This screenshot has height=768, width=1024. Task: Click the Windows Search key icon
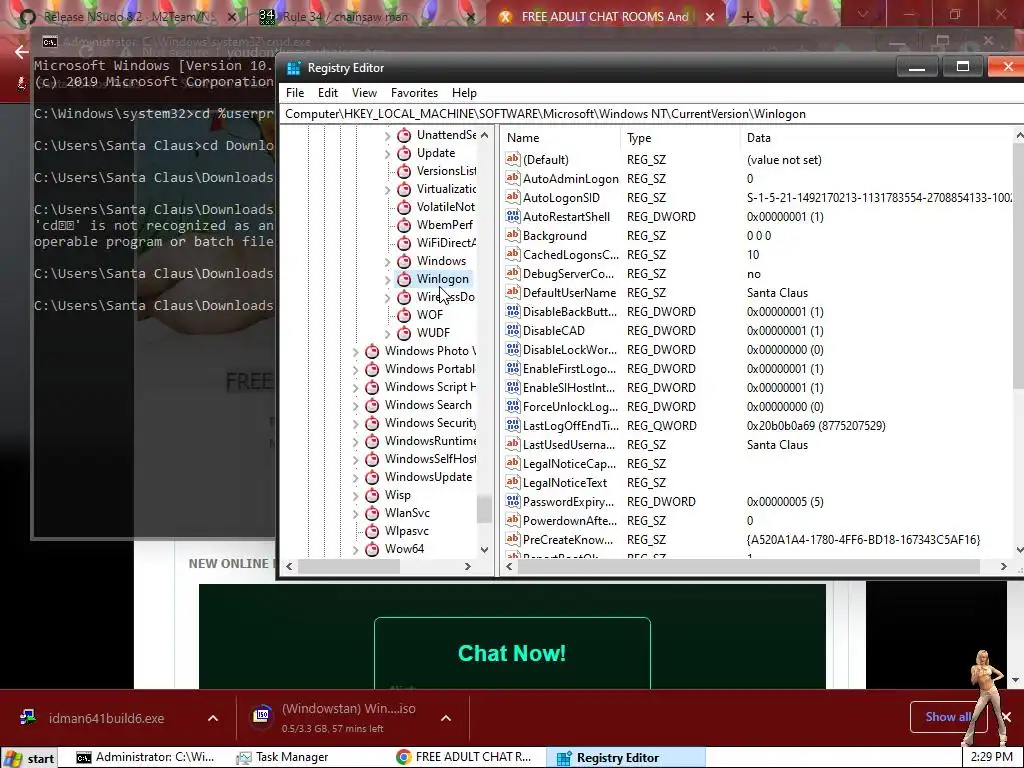coord(372,405)
